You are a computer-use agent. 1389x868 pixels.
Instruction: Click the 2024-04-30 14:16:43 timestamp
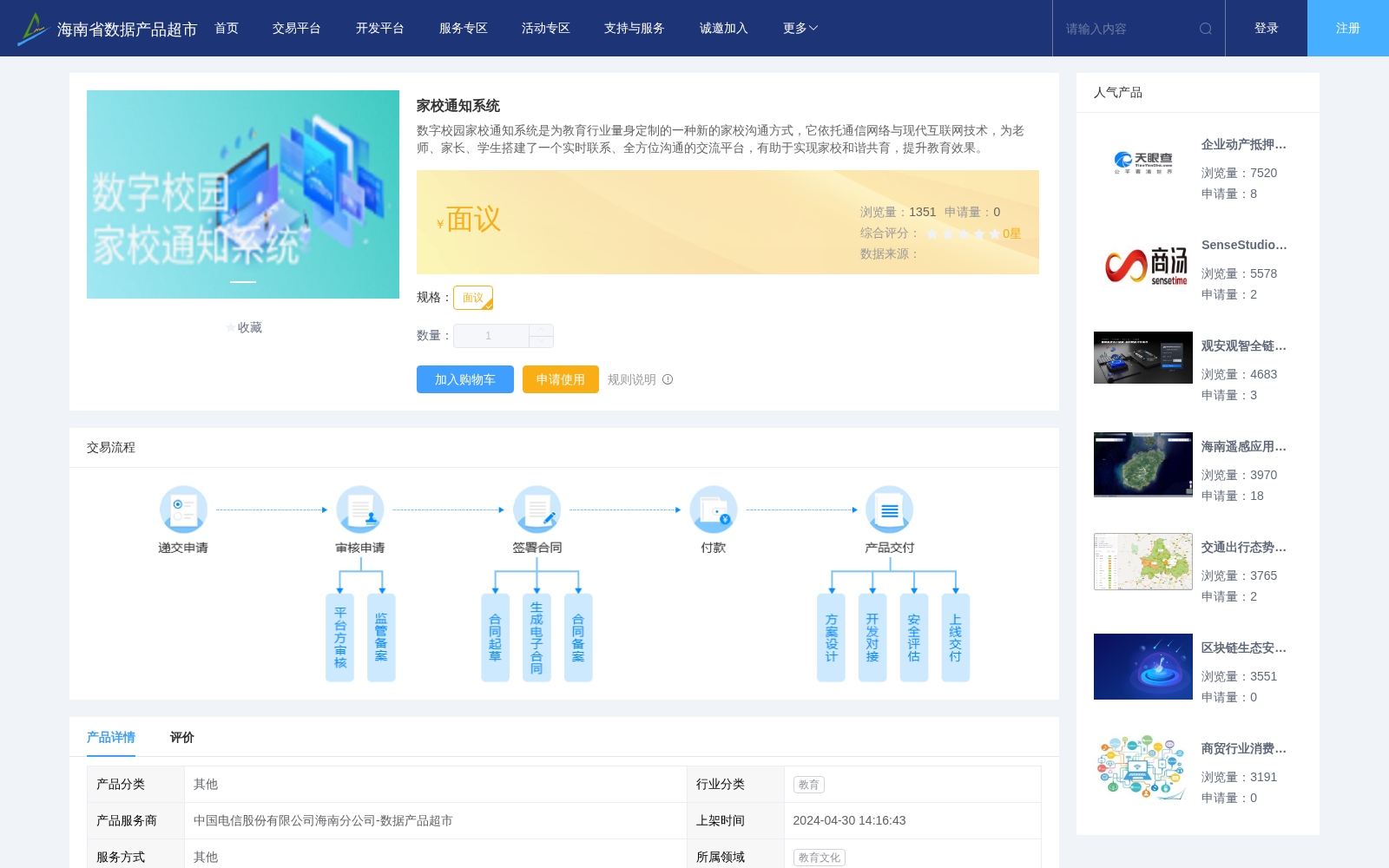849,821
